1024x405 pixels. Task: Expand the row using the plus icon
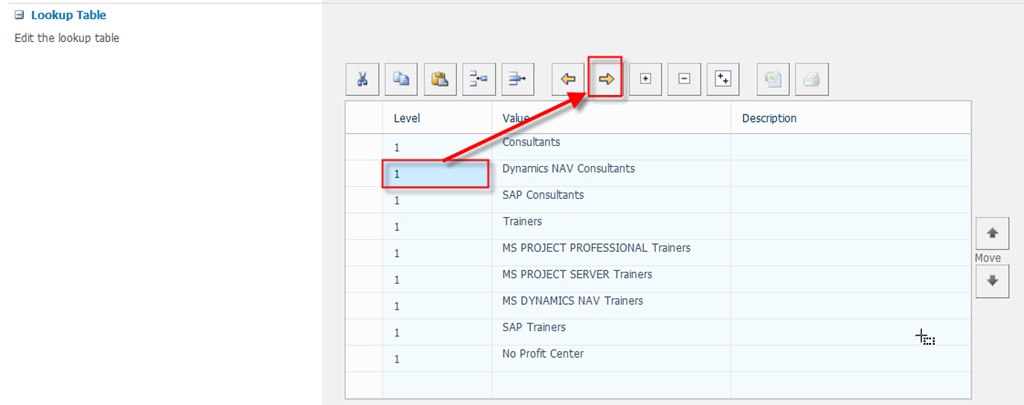coord(645,79)
